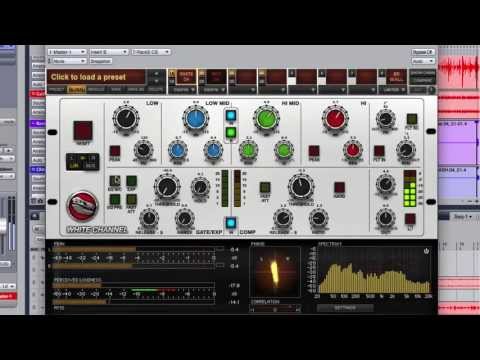
Task: Select the highlighted tab below preset display
Action: pyautogui.click(x=77, y=89)
